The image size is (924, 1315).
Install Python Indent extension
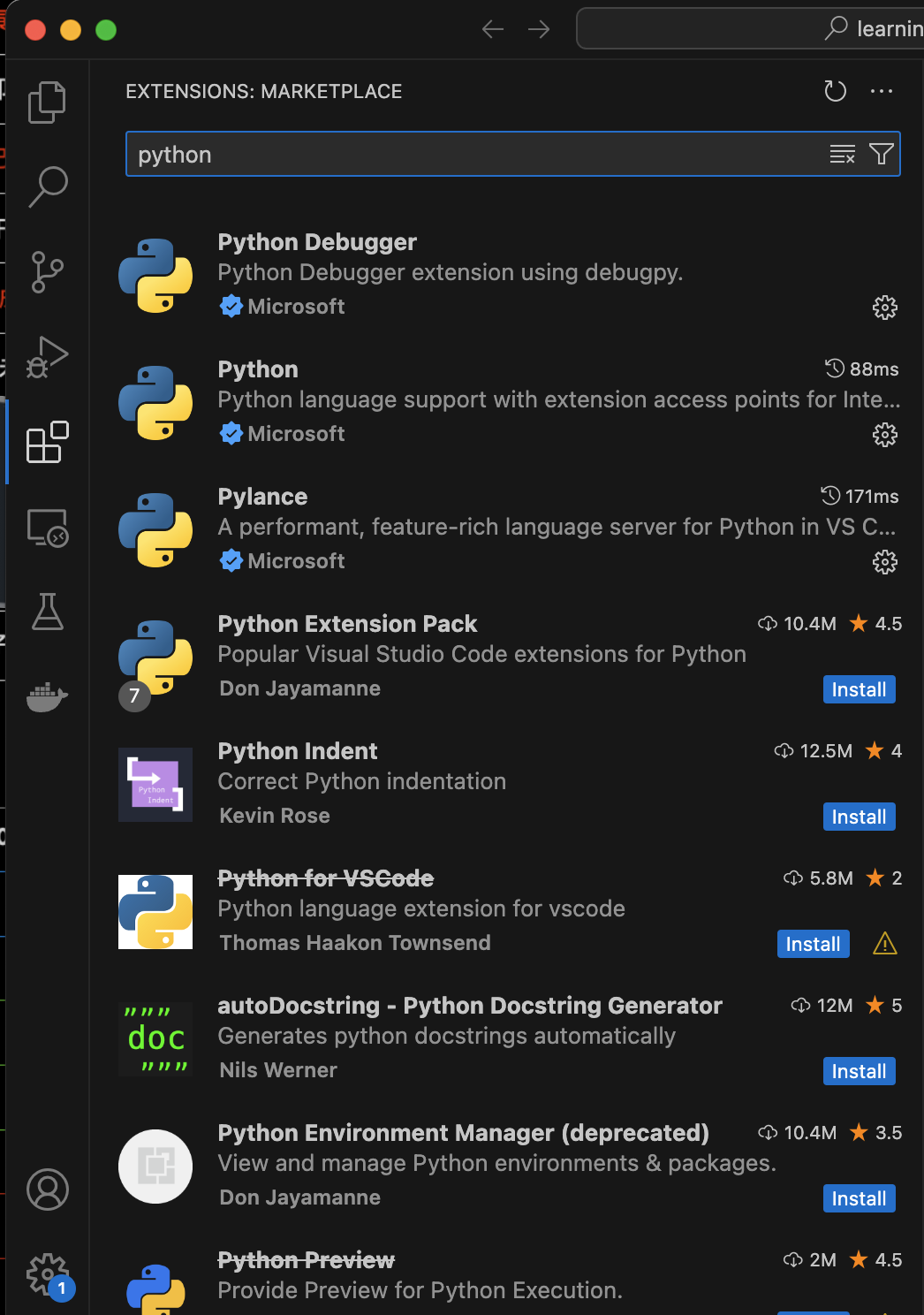pos(859,817)
